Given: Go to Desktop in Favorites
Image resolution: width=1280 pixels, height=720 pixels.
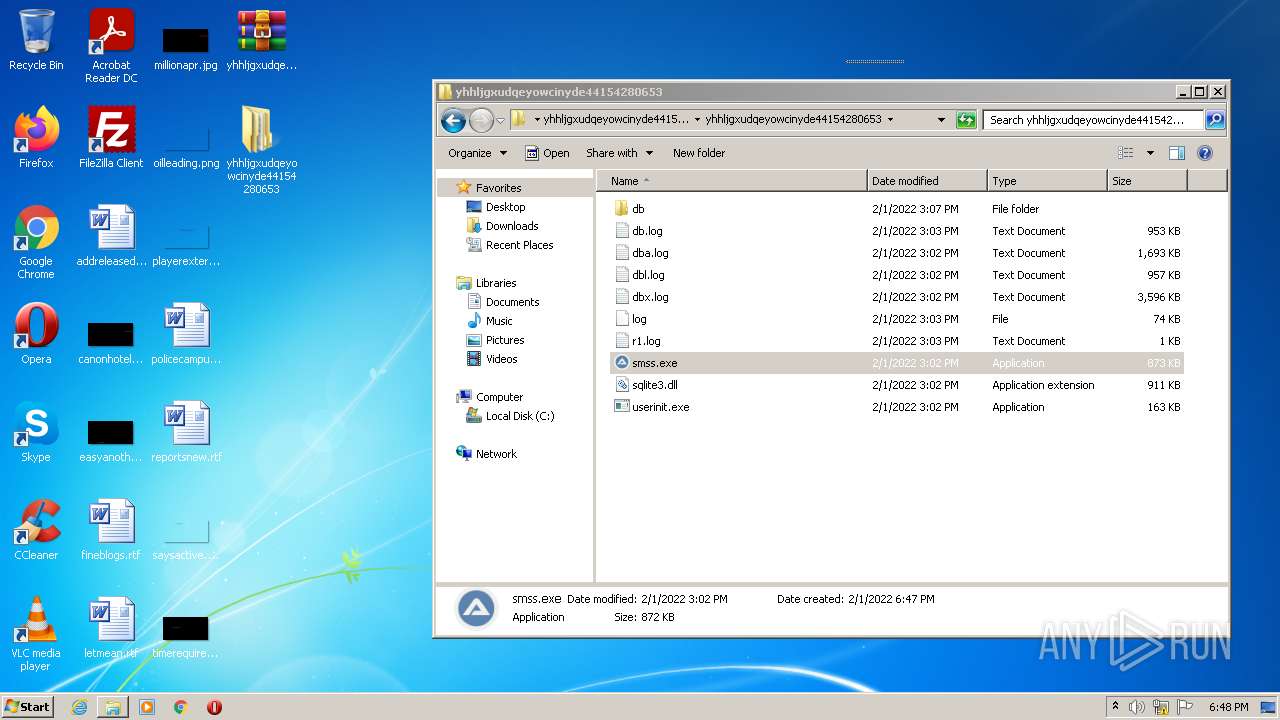Looking at the screenshot, I should [x=505, y=207].
